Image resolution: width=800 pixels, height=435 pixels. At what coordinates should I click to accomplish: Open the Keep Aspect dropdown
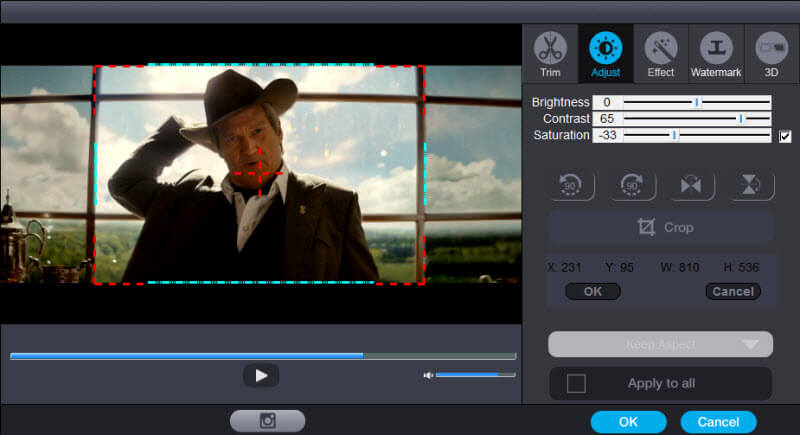click(661, 344)
